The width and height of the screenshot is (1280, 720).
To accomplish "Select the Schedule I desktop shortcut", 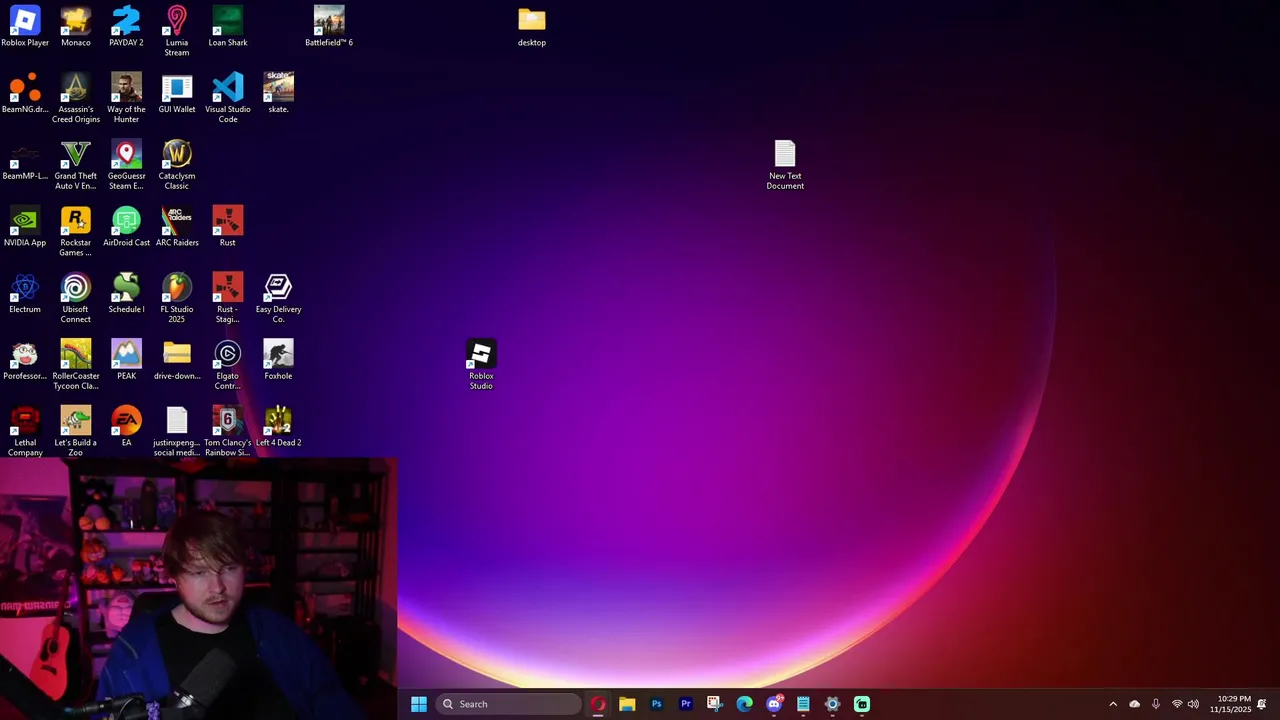I will pos(126,293).
